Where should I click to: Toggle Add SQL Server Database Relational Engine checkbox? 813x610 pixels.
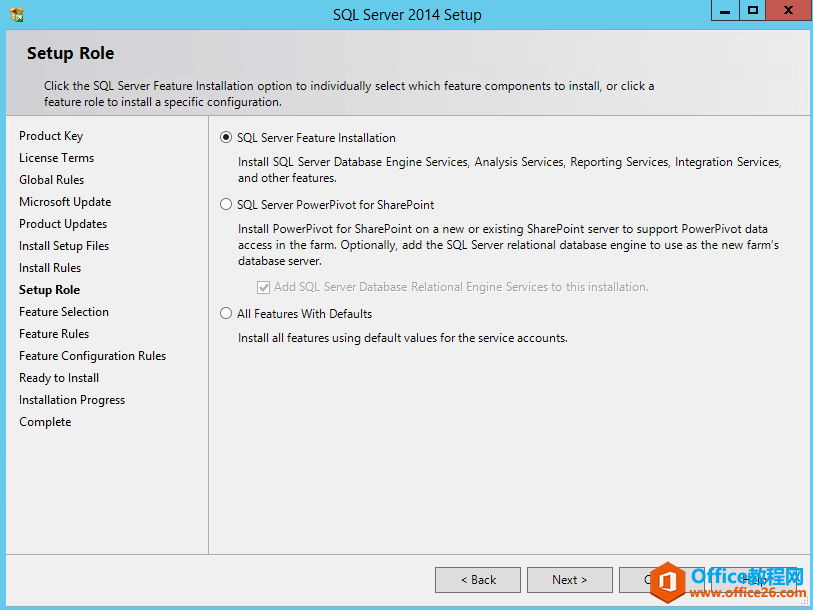[263, 287]
